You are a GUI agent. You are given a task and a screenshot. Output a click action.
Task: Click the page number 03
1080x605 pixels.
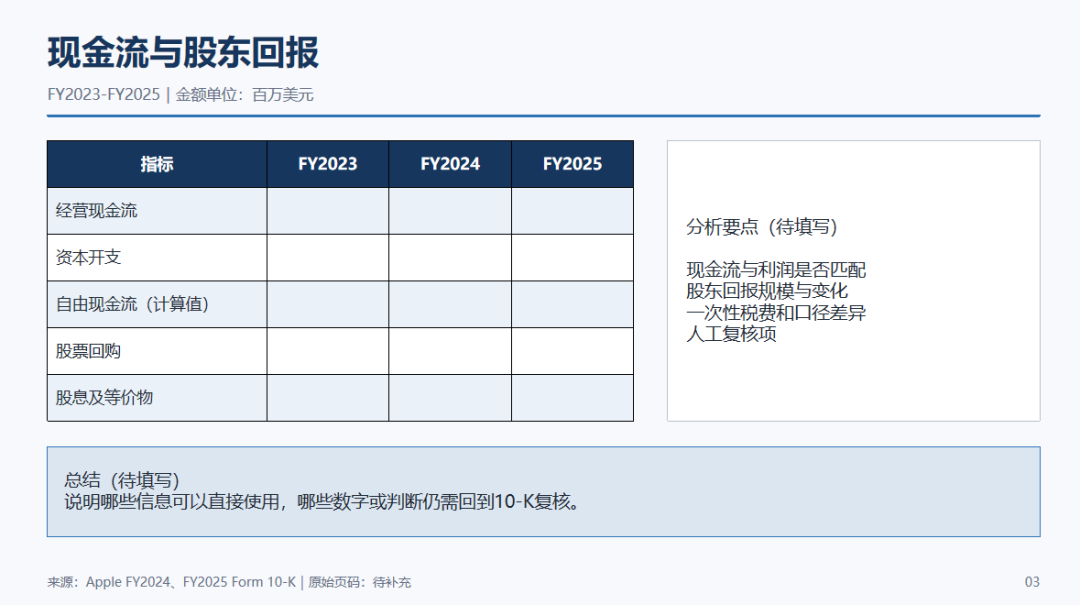pos(1032,582)
